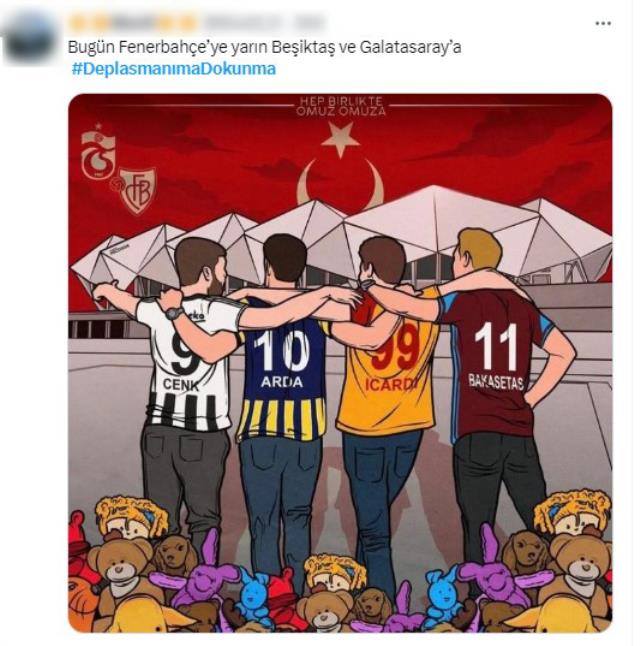Click the tweet text mentioning Fenerbahçe
This screenshot has height=646, width=640.
coord(264,47)
